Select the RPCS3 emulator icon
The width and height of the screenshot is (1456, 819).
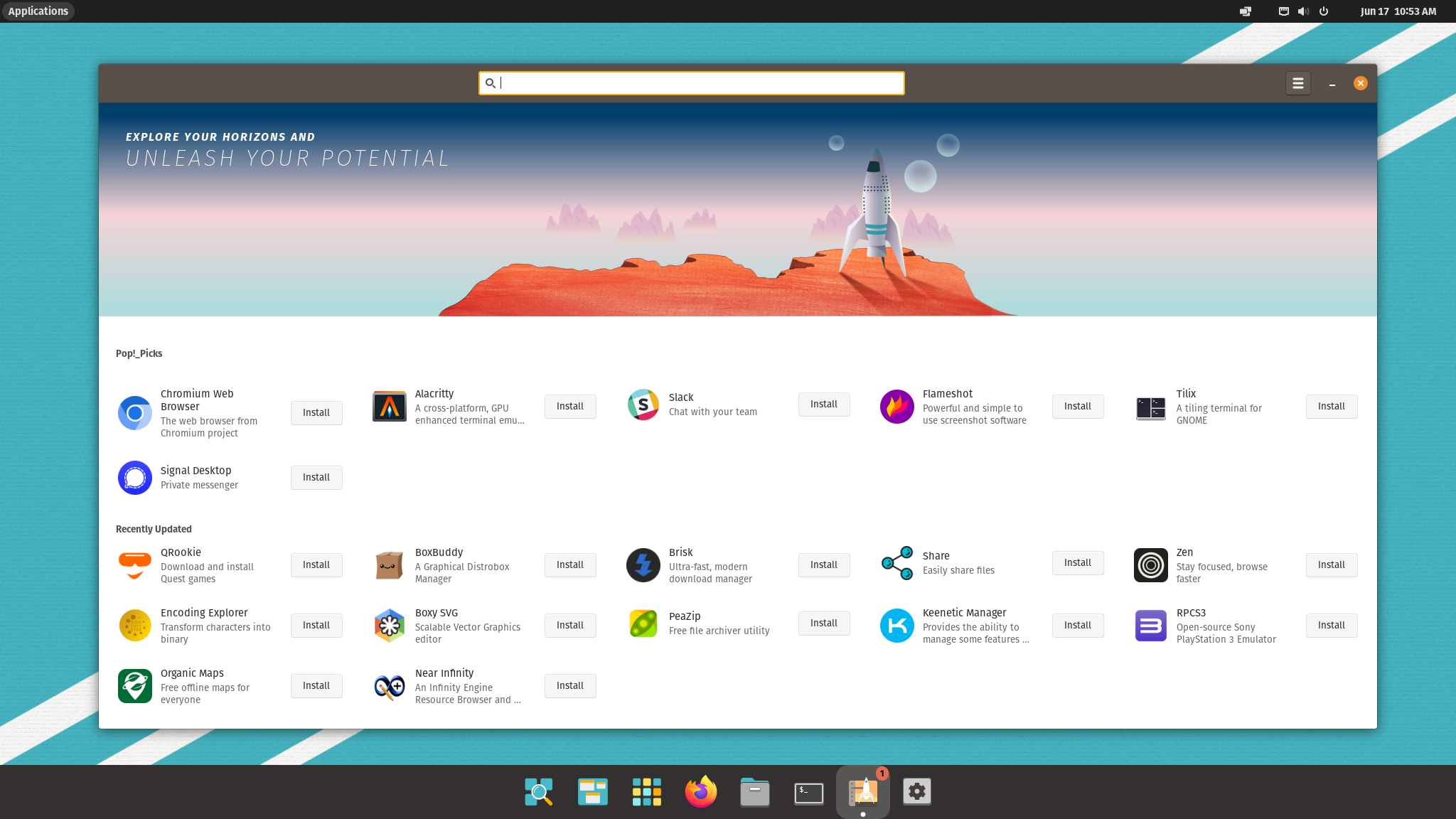click(1151, 626)
